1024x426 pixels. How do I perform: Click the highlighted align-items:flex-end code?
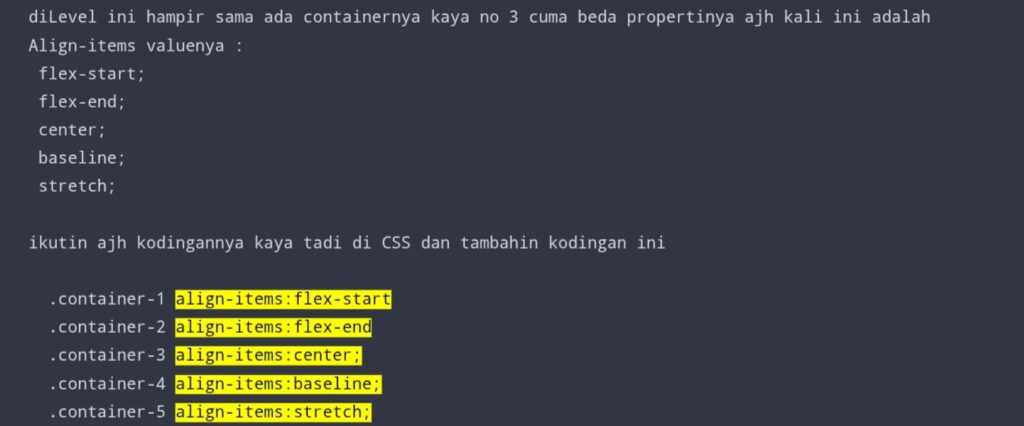click(273, 327)
